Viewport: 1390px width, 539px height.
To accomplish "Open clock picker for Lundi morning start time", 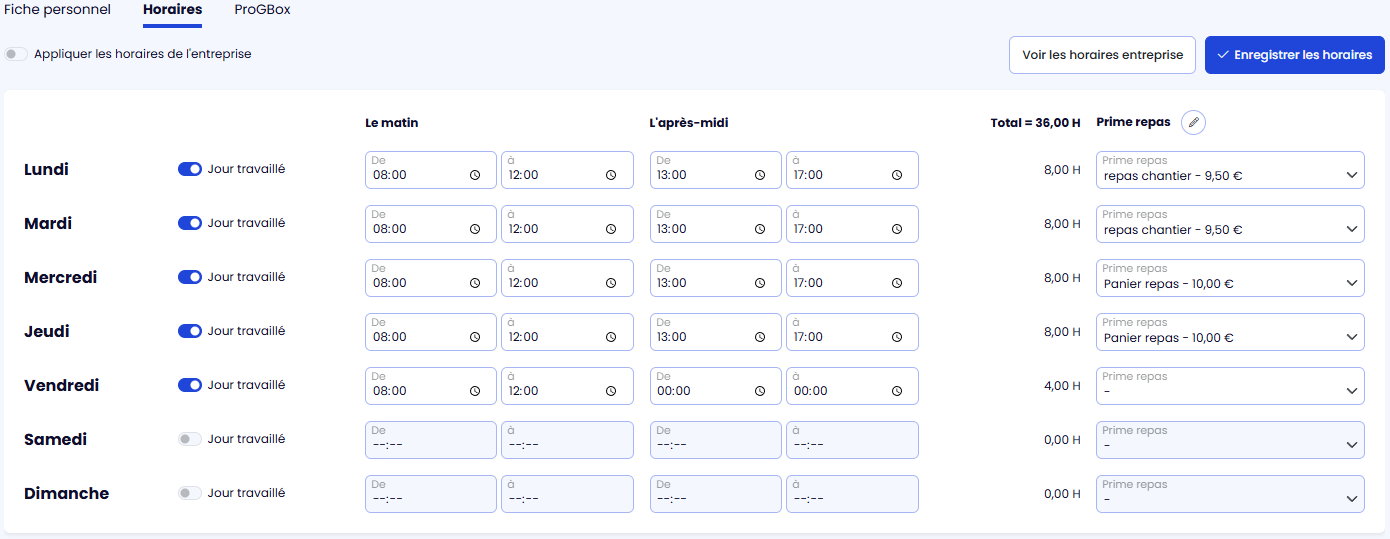I will [x=475, y=175].
